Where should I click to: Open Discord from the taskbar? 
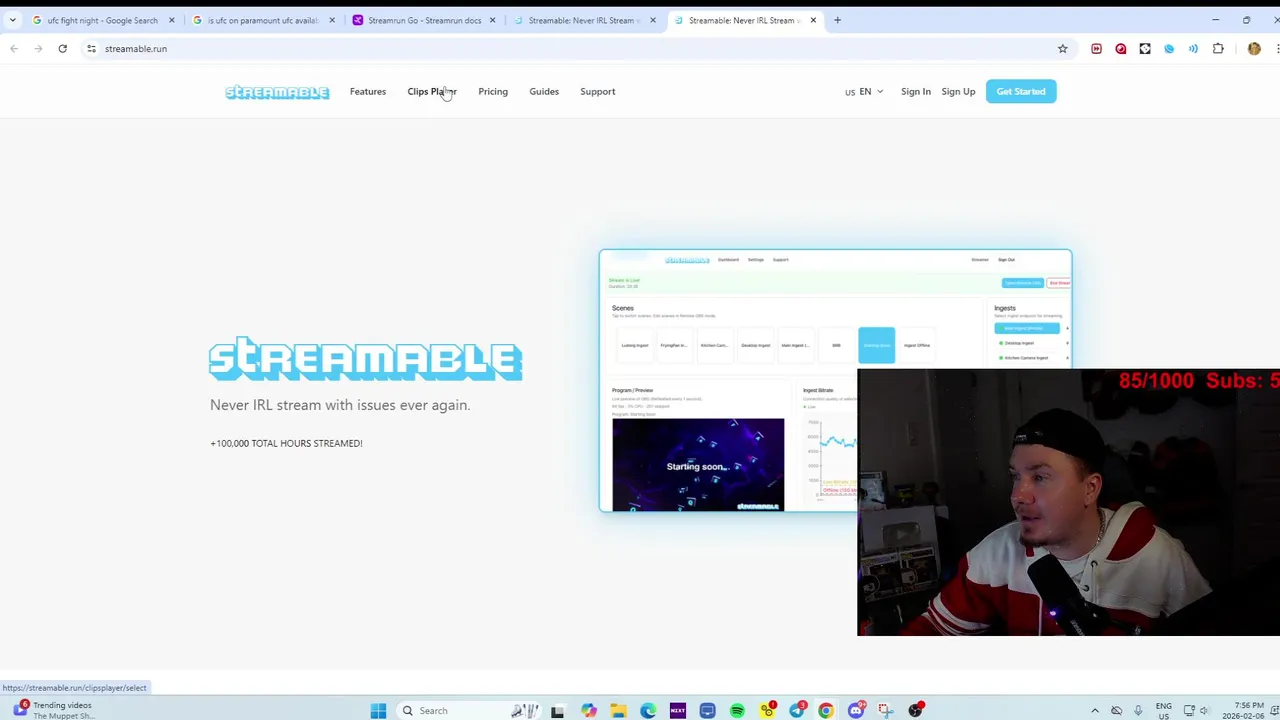coord(856,710)
